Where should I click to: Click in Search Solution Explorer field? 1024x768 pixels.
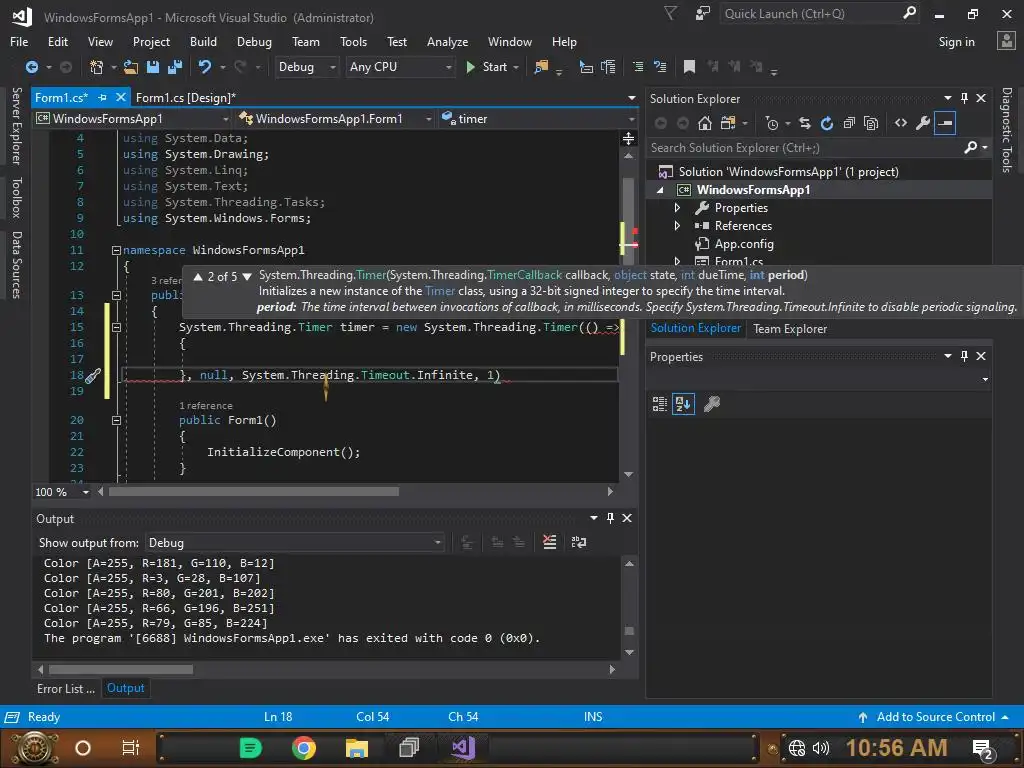tap(805, 148)
